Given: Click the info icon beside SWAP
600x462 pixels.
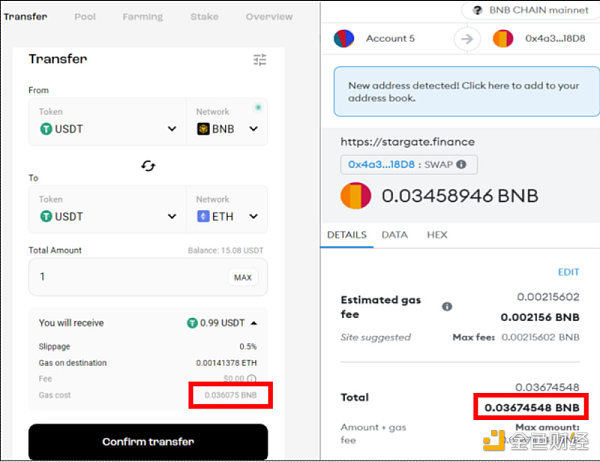Looking at the screenshot, I should pyautogui.click(x=461, y=165).
